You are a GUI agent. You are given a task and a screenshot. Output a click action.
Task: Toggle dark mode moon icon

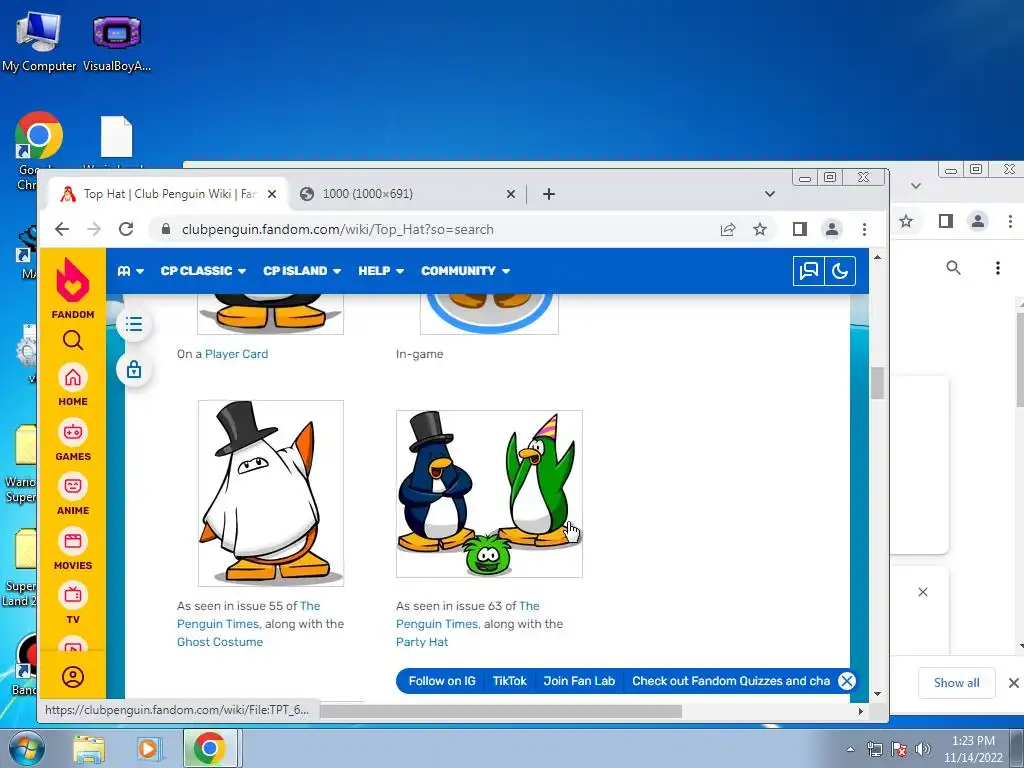point(840,271)
